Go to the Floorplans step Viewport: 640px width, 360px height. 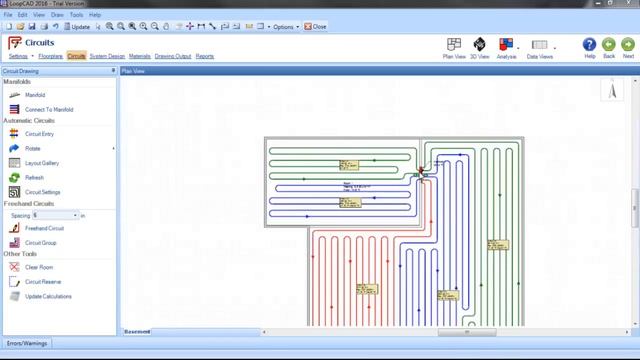pyautogui.click(x=51, y=56)
